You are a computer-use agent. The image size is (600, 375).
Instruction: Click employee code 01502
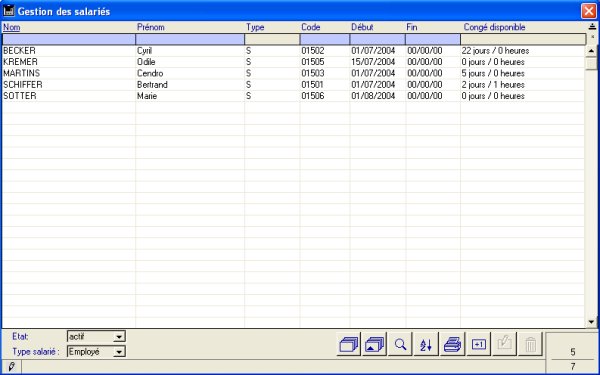pyautogui.click(x=313, y=51)
